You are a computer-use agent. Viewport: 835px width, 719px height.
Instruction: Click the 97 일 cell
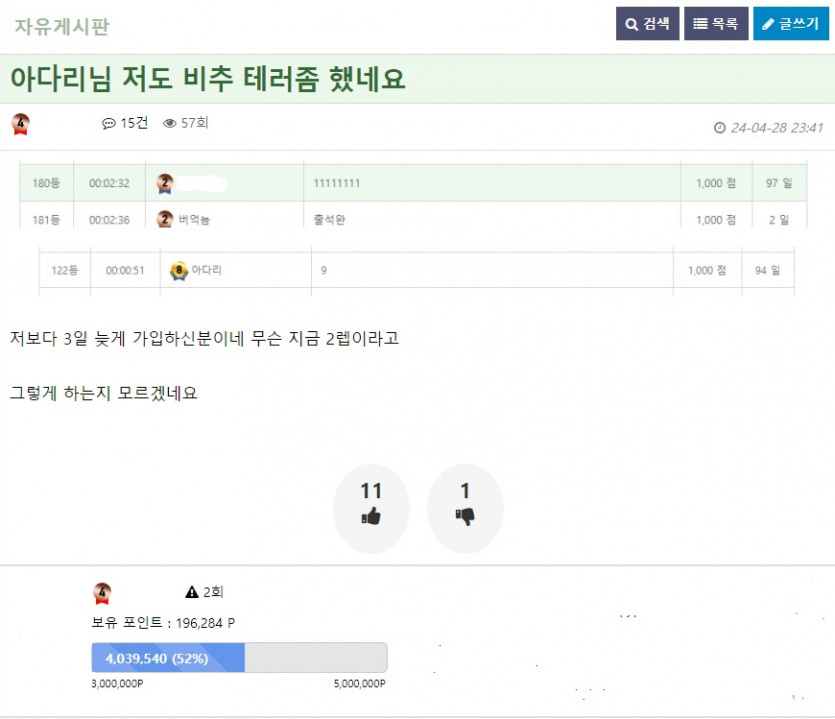tap(779, 183)
